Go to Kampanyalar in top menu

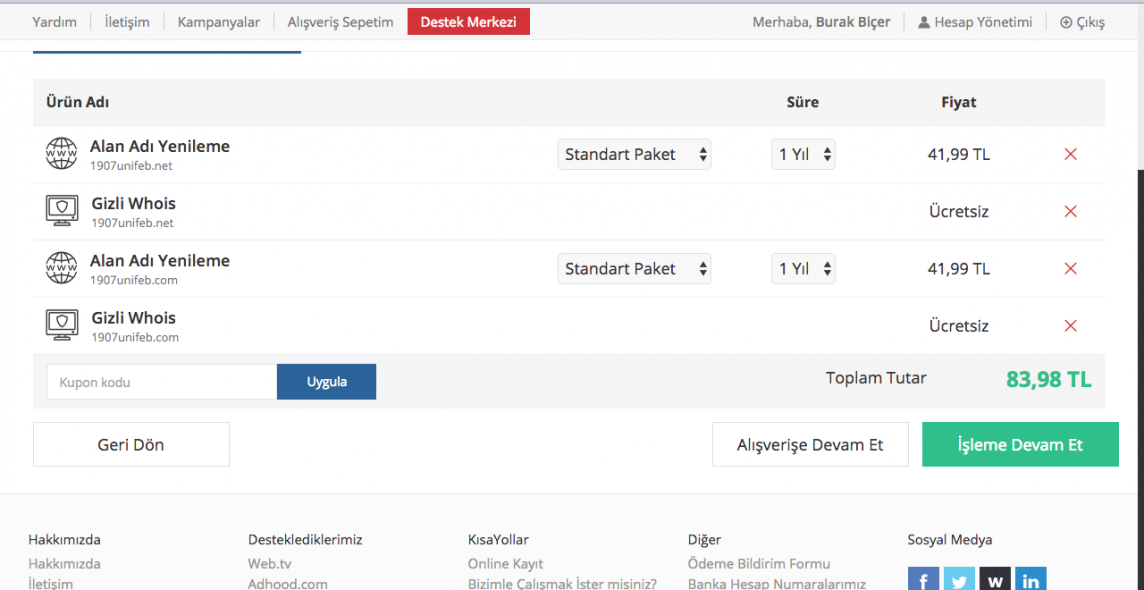coord(218,22)
